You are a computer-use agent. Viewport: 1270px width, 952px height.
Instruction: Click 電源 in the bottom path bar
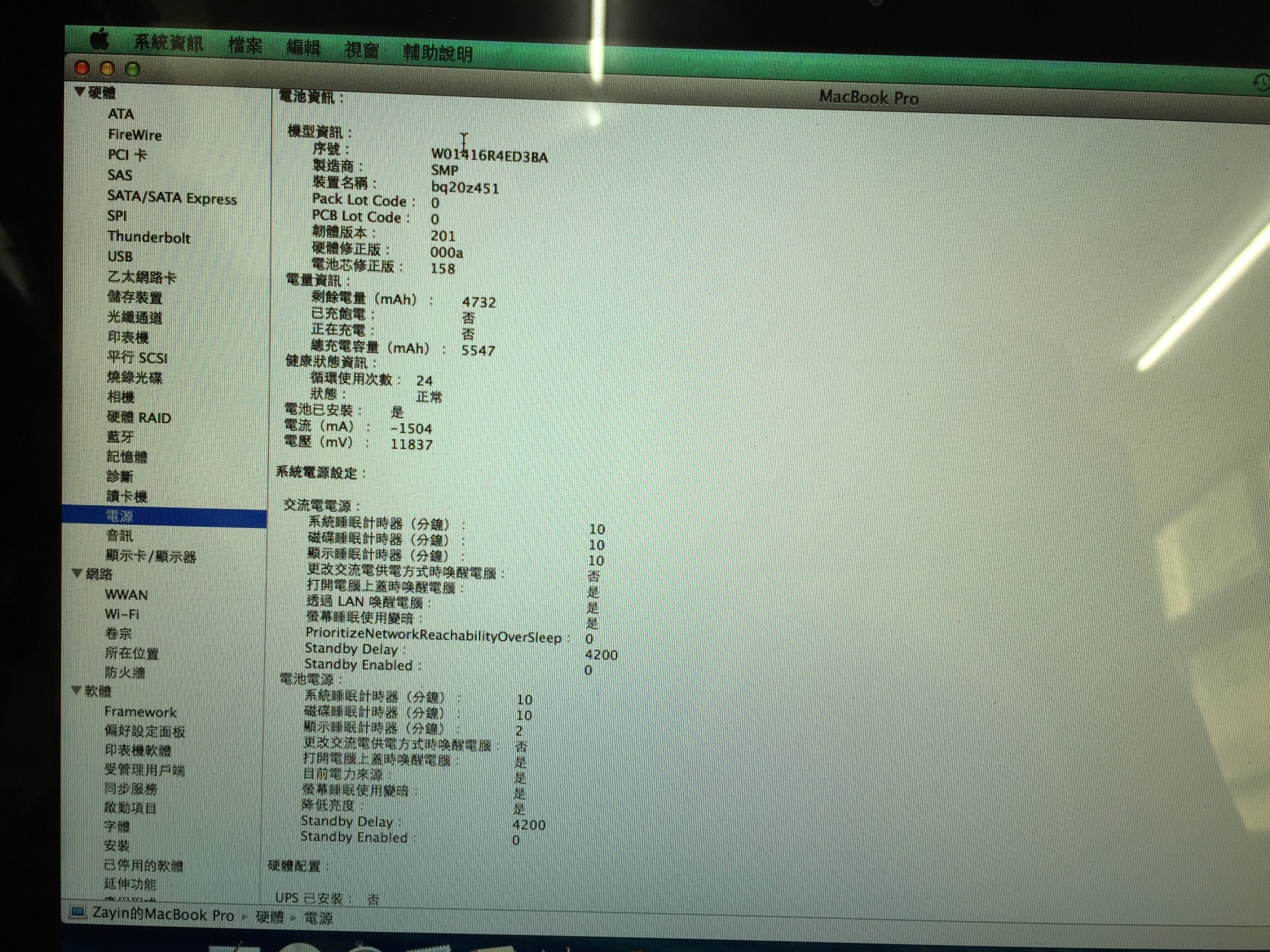tap(318, 918)
